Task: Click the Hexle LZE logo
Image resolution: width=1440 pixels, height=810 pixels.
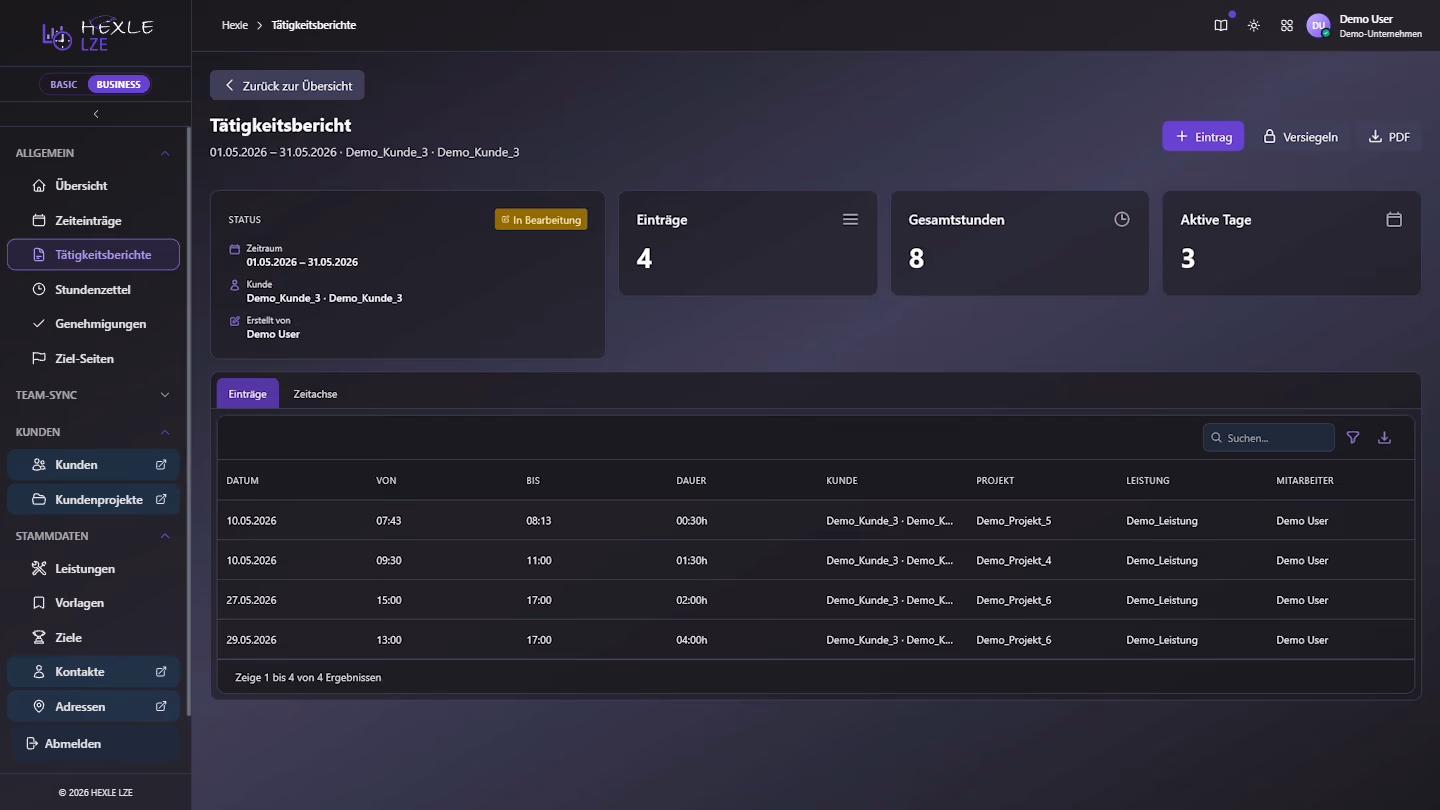Action: [97, 33]
